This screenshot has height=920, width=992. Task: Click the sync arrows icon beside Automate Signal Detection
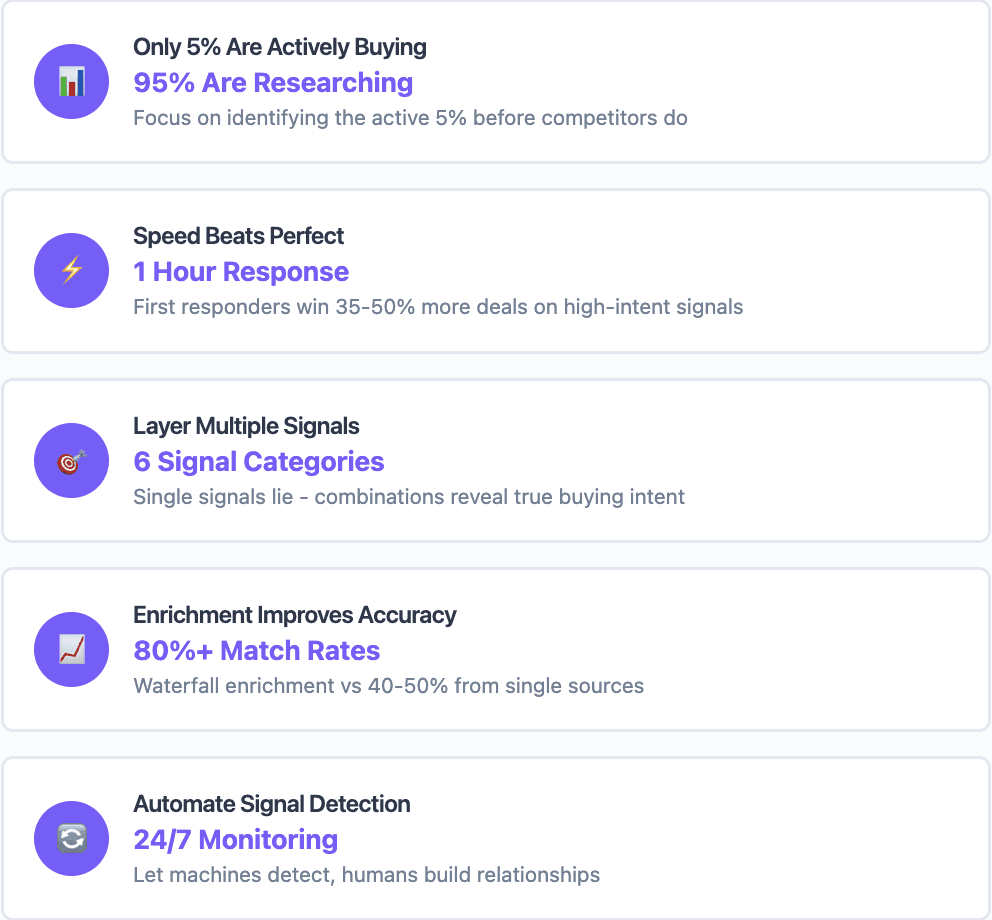71,839
